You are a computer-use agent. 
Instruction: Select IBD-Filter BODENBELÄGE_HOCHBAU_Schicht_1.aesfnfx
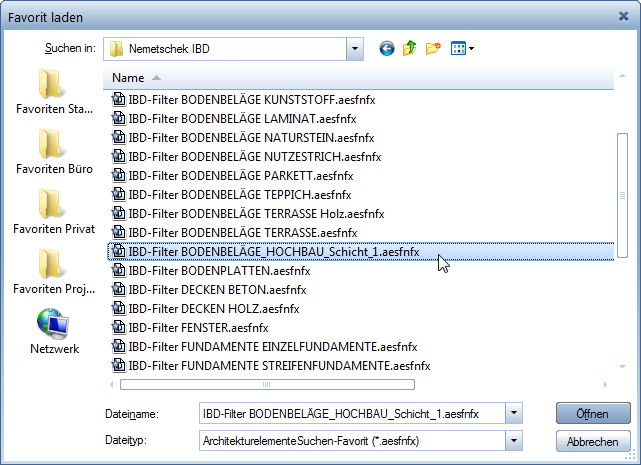tap(361, 252)
